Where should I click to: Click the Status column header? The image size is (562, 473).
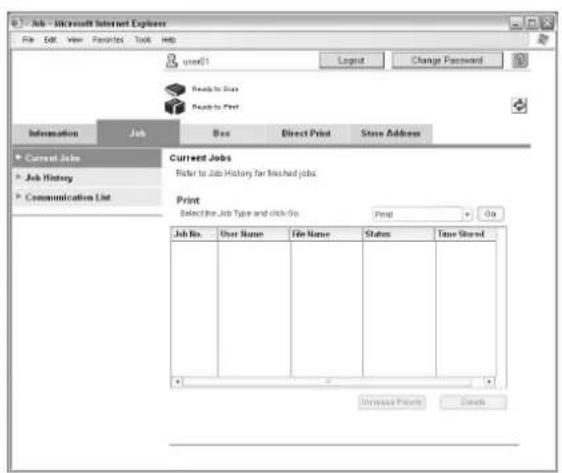tap(399, 234)
